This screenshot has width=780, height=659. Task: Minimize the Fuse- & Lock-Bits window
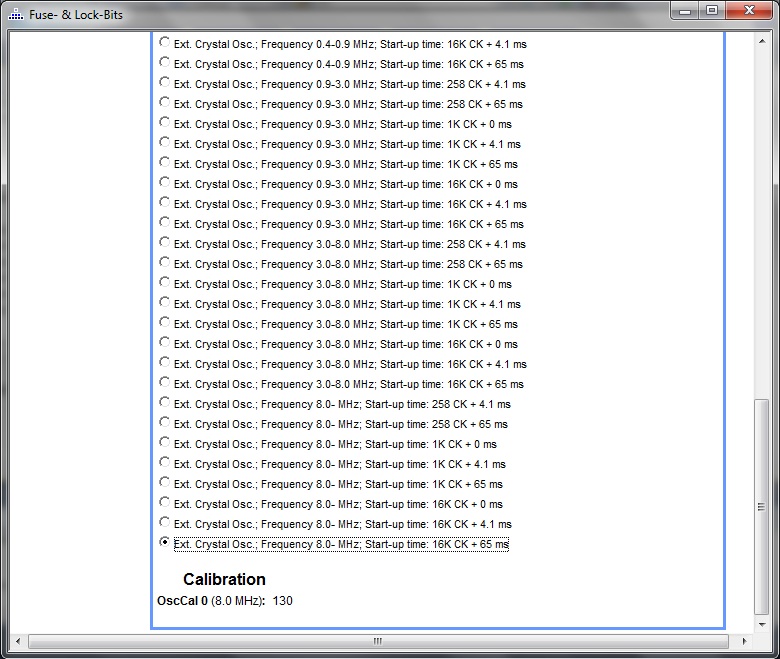coord(685,10)
